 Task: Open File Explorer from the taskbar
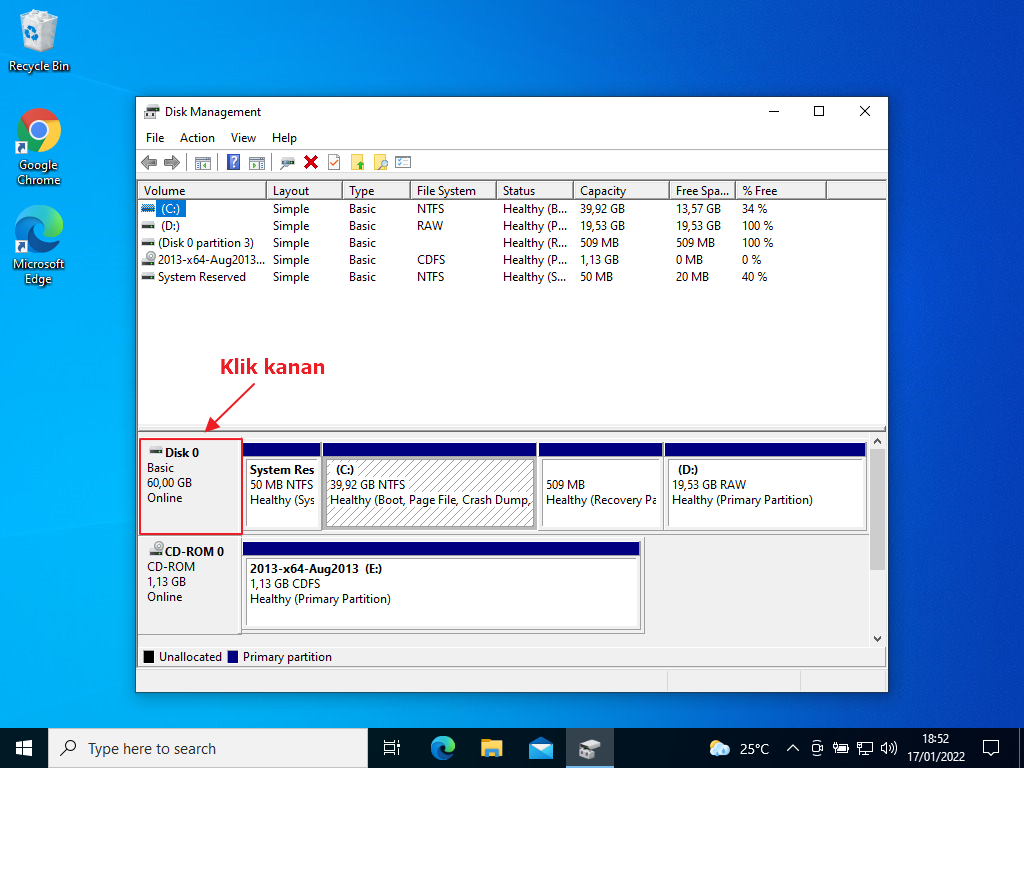[x=491, y=748]
